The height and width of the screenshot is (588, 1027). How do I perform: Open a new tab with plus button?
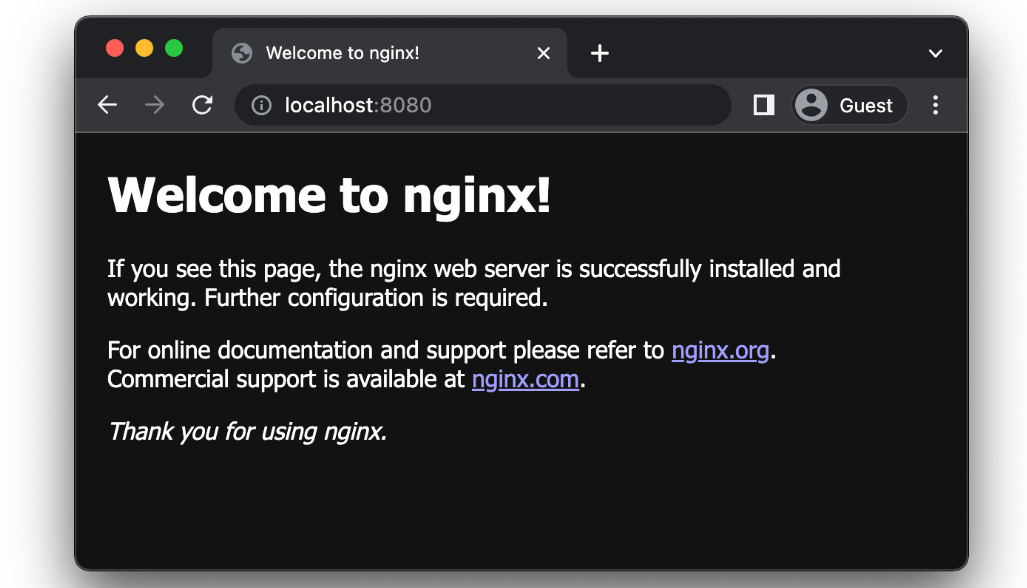[x=599, y=53]
